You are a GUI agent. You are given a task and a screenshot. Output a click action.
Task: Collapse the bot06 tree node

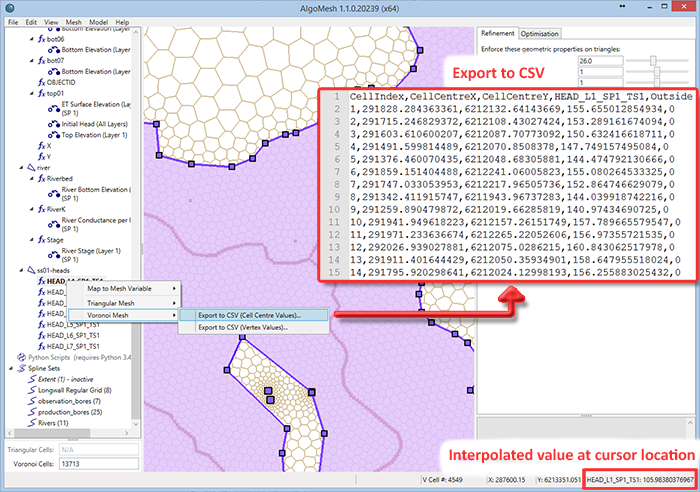pos(32,39)
